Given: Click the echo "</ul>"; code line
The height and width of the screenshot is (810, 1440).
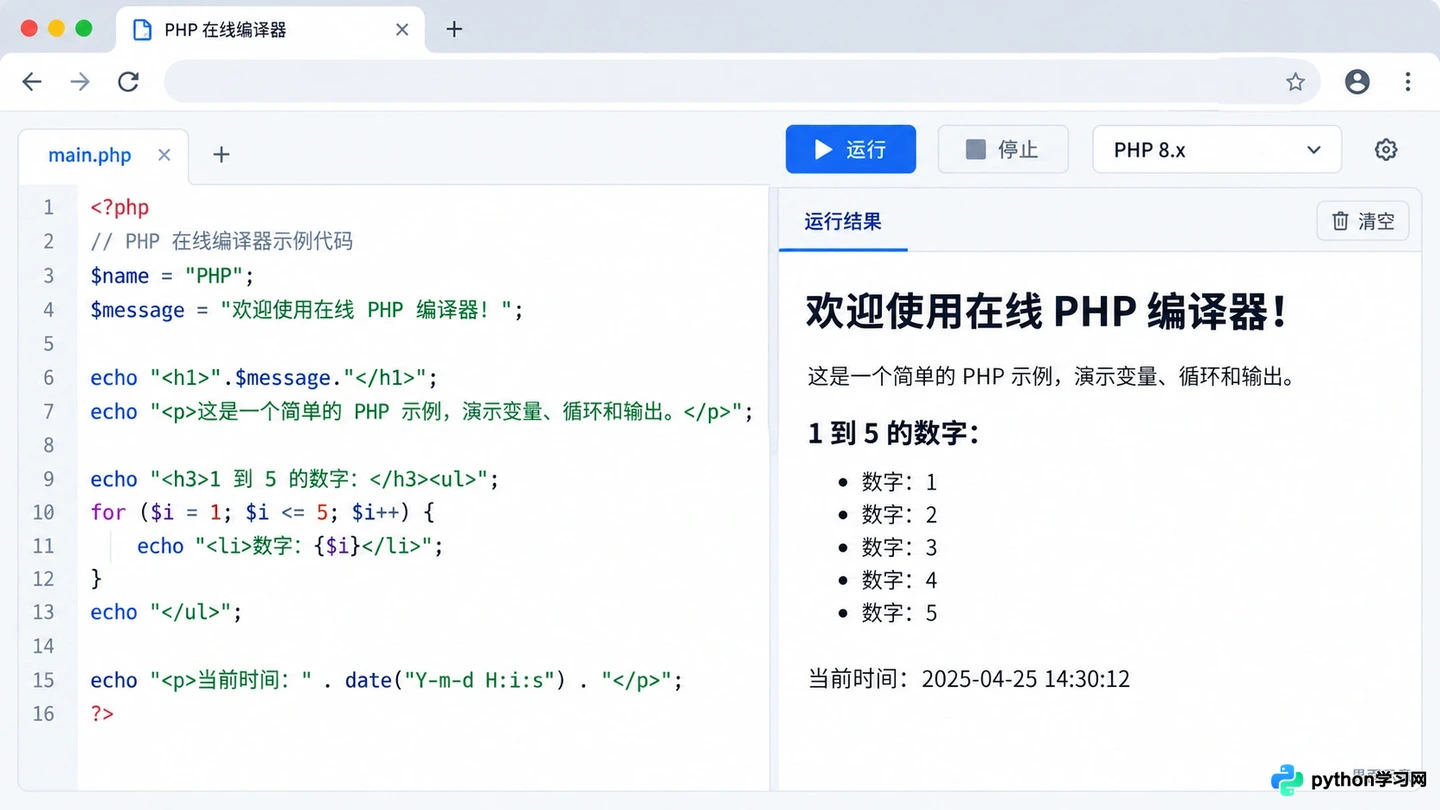Looking at the screenshot, I should click(166, 612).
